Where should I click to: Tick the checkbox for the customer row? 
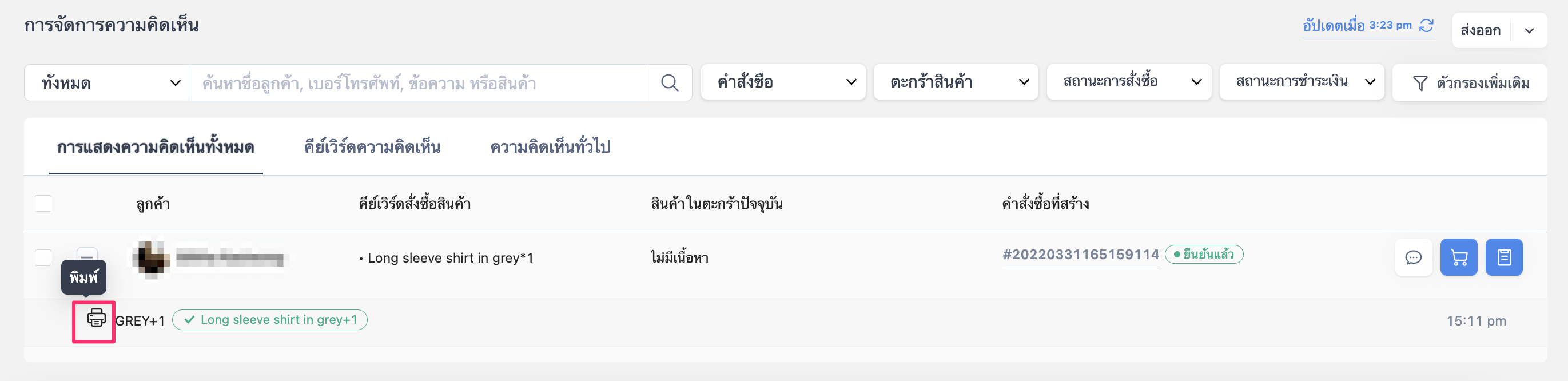tap(43, 257)
